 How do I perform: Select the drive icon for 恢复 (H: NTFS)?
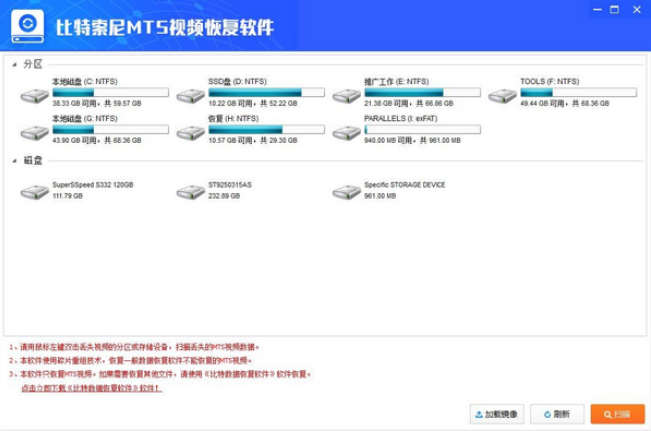coord(191,133)
